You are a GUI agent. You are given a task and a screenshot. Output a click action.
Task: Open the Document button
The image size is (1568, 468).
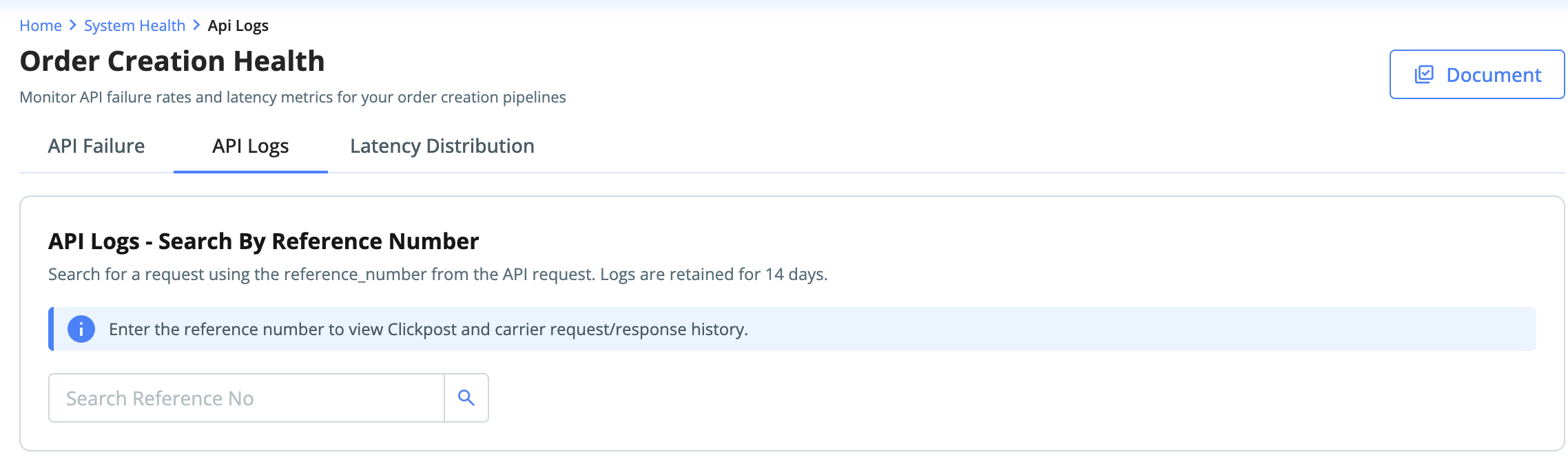pyautogui.click(x=1477, y=74)
